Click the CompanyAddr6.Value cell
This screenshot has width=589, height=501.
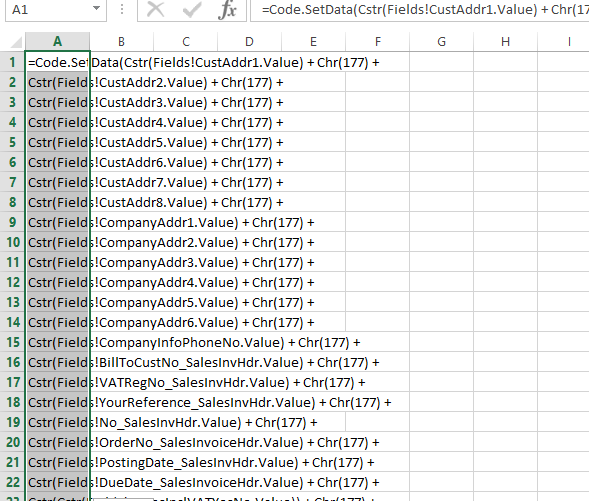[x=57, y=322]
